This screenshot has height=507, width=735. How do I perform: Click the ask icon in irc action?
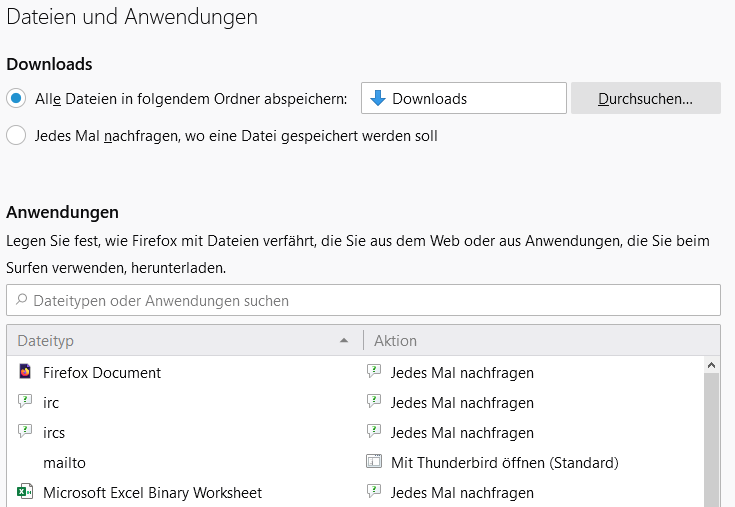coord(374,401)
